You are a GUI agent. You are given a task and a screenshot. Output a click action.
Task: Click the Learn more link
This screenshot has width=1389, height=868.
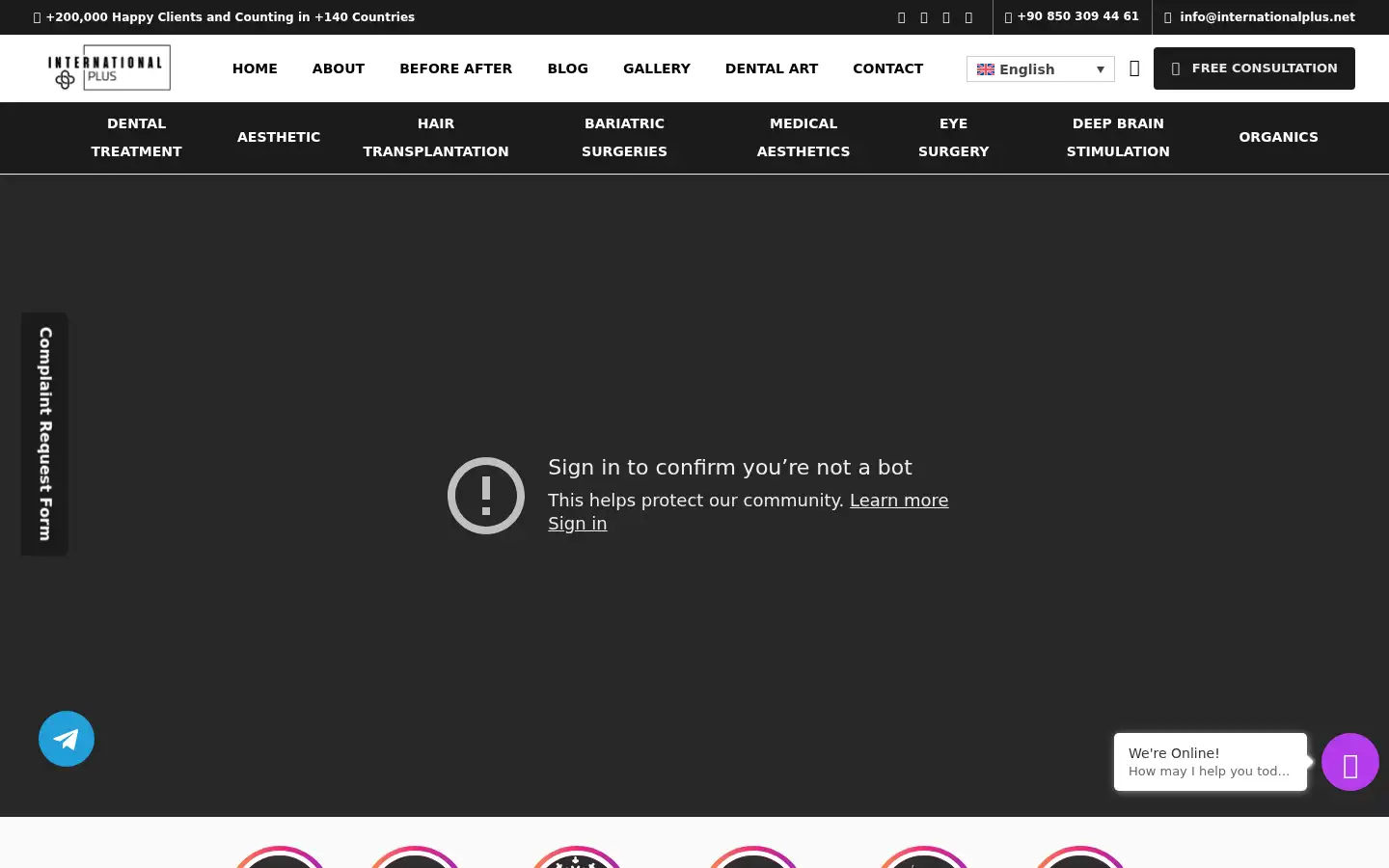(899, 501)
